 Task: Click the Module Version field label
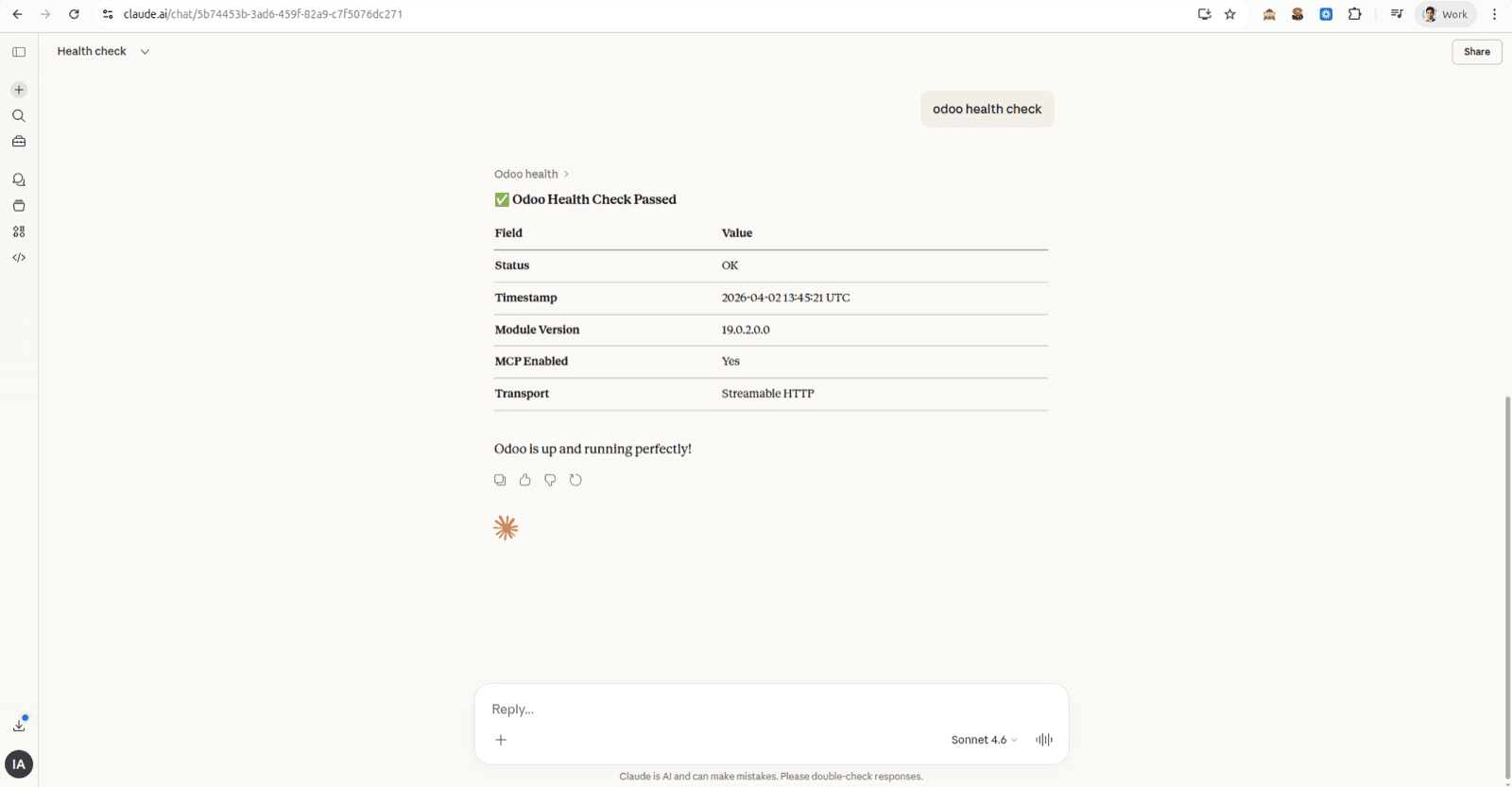click(x=537, y=330)
